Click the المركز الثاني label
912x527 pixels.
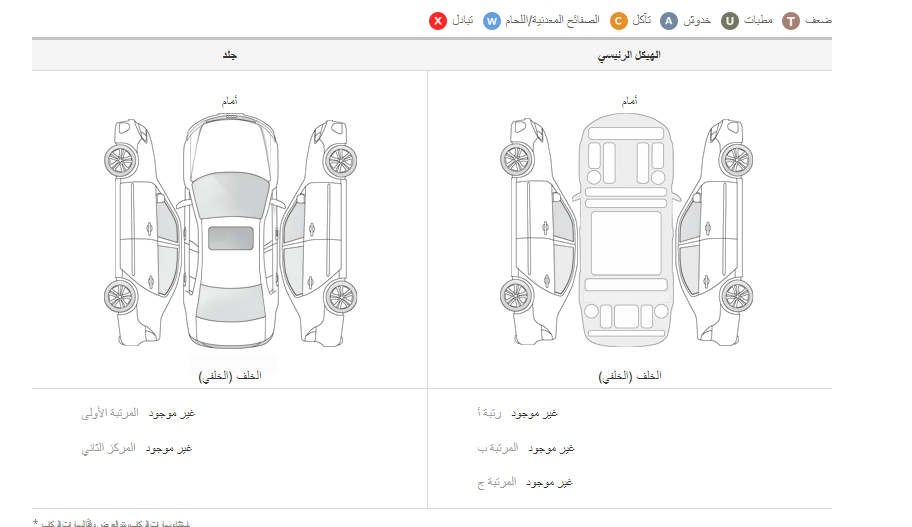[x=108, y=448]
